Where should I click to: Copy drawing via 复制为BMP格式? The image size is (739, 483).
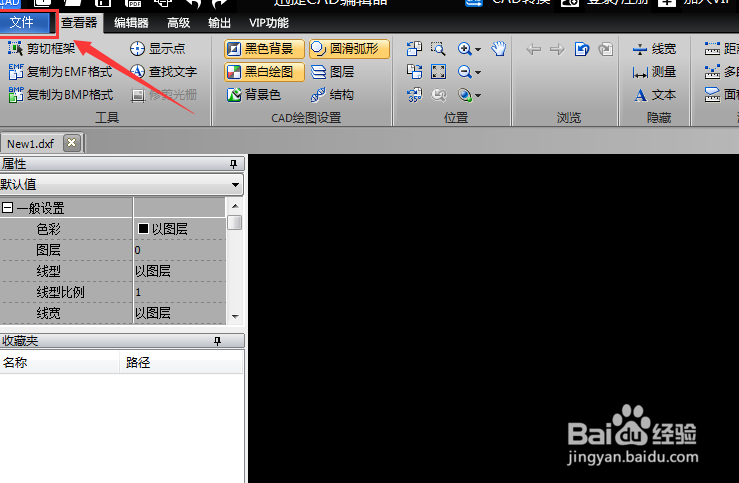click(x=61, y=95)
